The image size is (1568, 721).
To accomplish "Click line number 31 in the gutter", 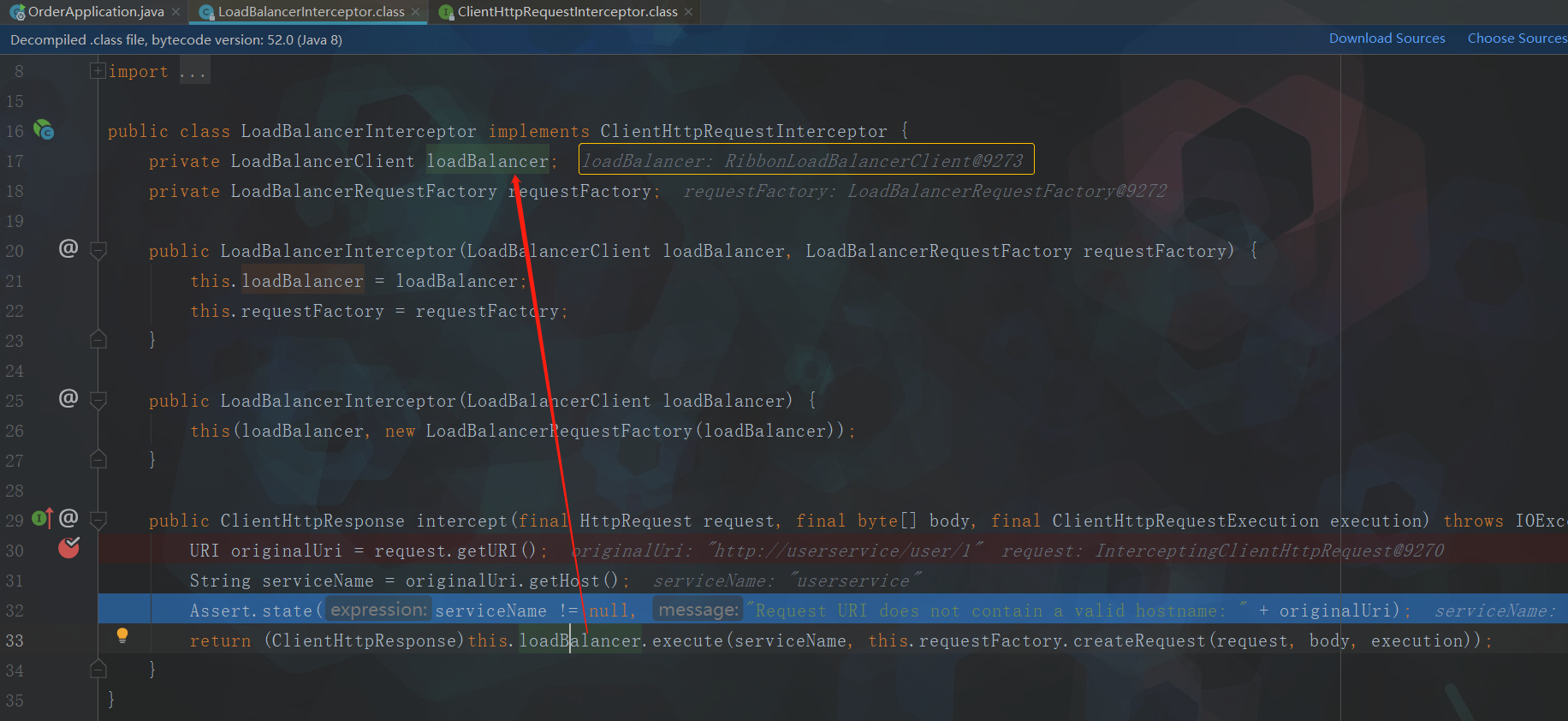I will [x=15, y=581].
